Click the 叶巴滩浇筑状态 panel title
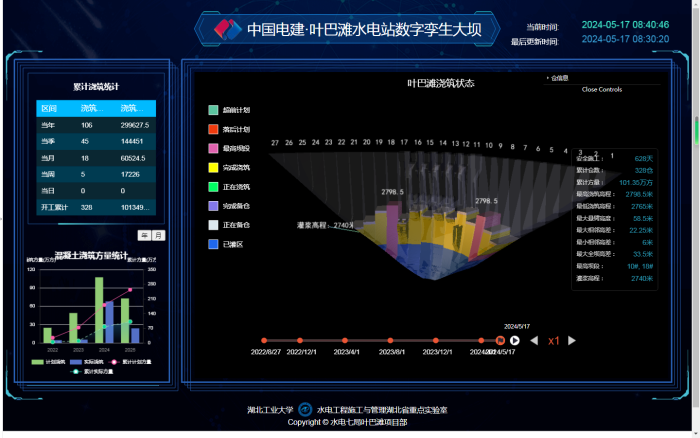Screen dimensions: 700x438 click(441, 83)
